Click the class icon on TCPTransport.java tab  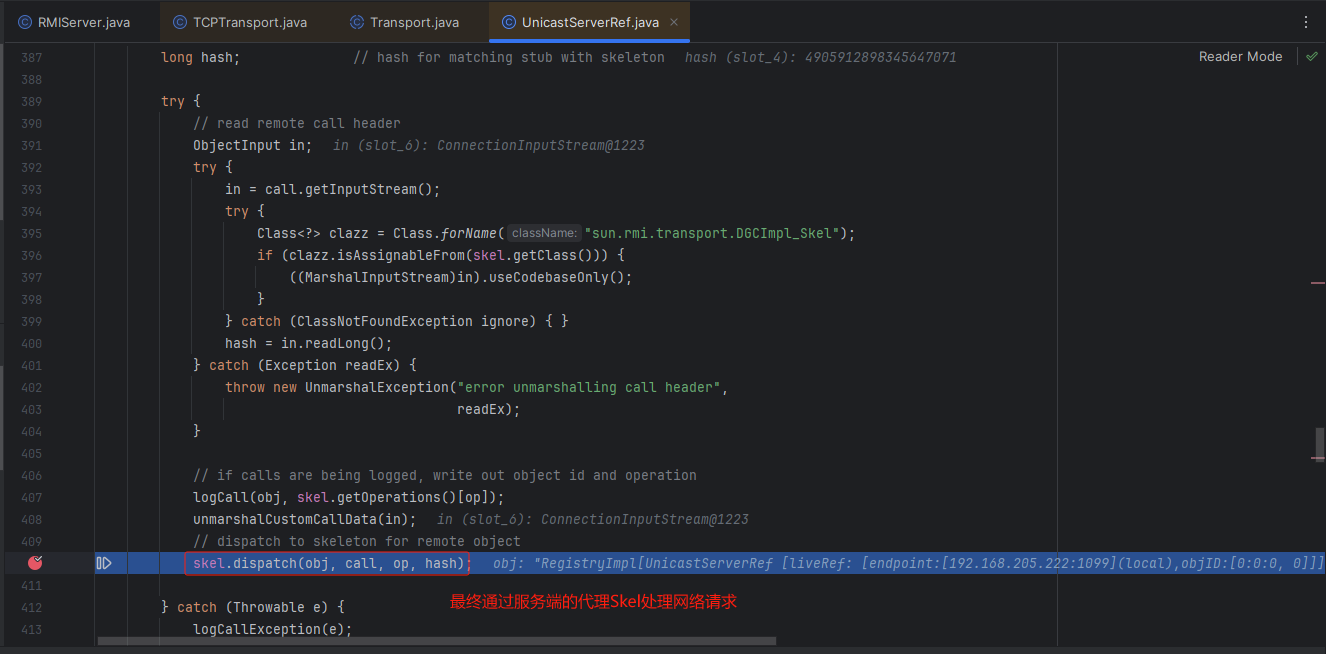click(179, 22)
